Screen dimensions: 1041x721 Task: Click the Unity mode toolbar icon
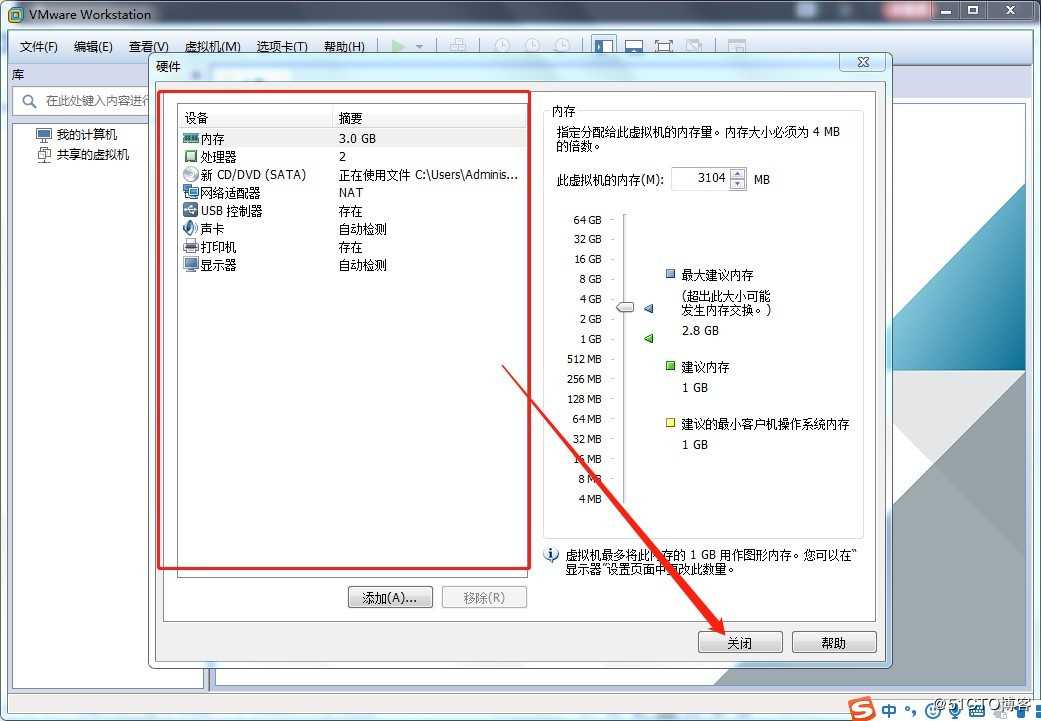pos(694,46)
